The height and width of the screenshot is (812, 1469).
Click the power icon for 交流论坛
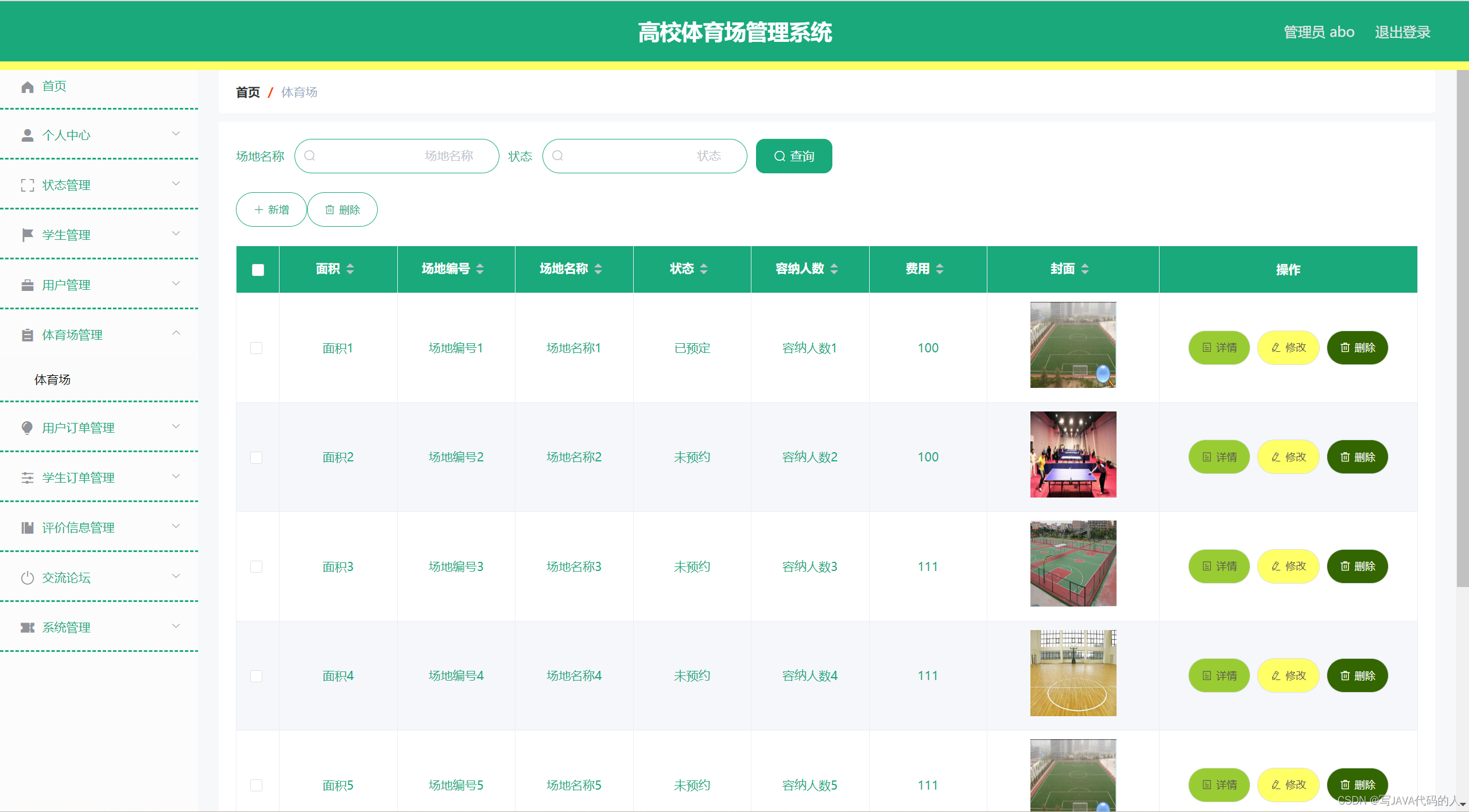pyautogui.click(x=27, y=578)
